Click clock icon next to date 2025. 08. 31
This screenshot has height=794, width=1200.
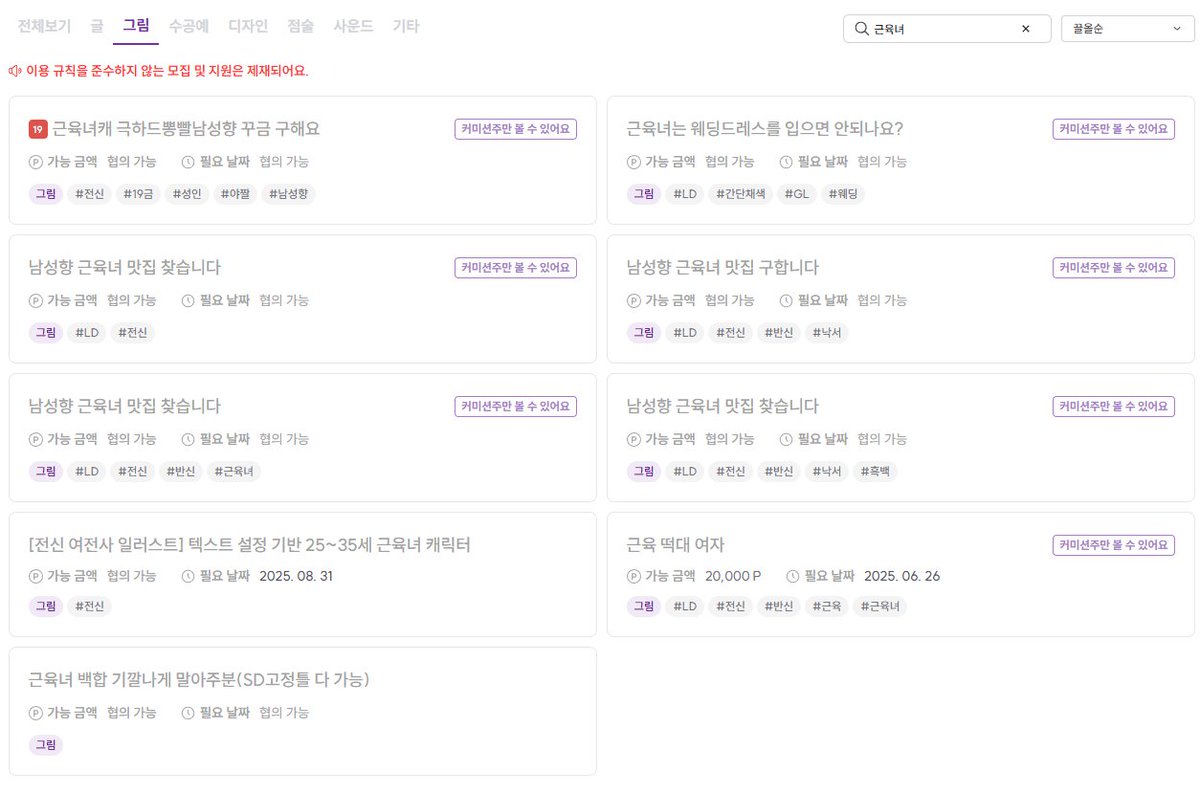(x=188, y=576)
